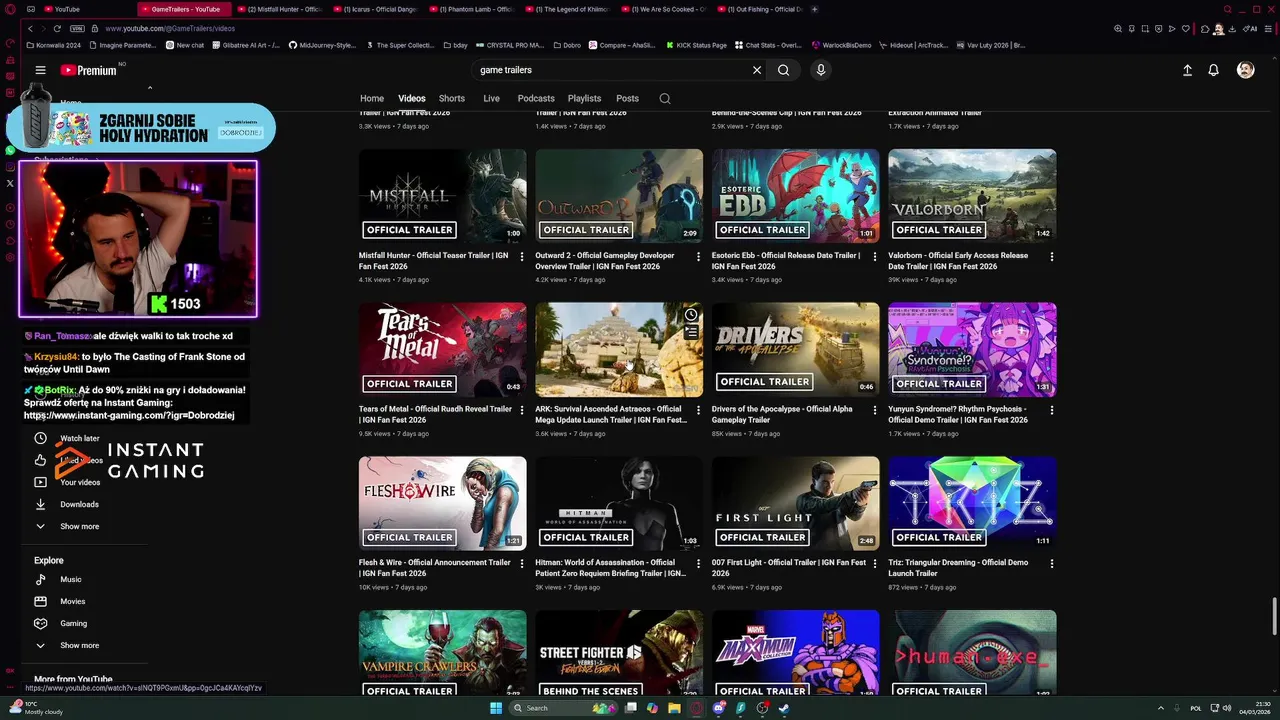Click the YouTube Premium logo
This screenshot has width=1280, height=720.
click(x=88, y=70)
